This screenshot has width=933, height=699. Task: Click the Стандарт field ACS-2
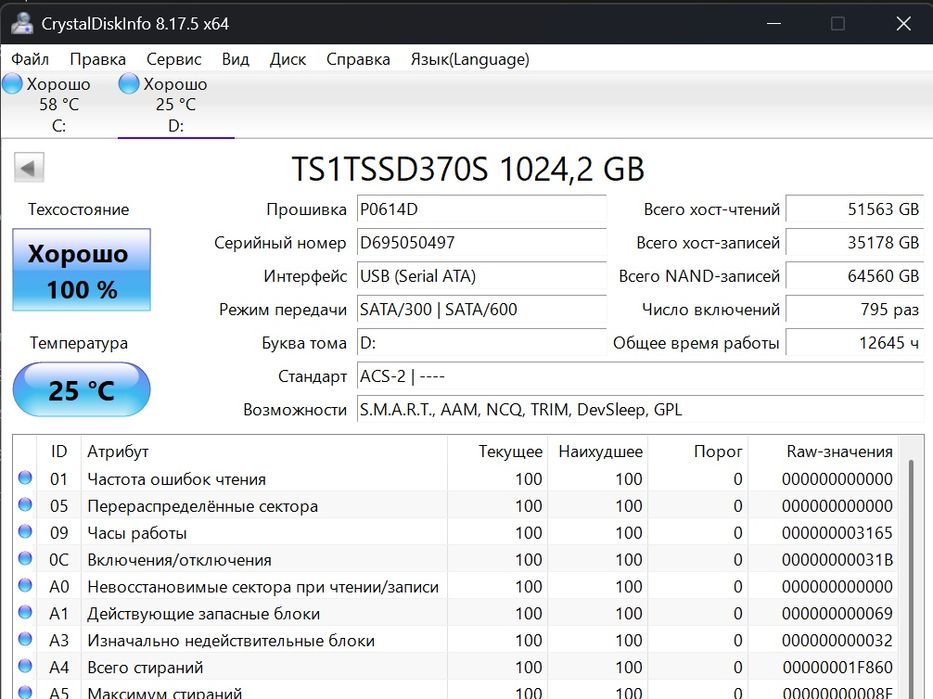(640, 376)
